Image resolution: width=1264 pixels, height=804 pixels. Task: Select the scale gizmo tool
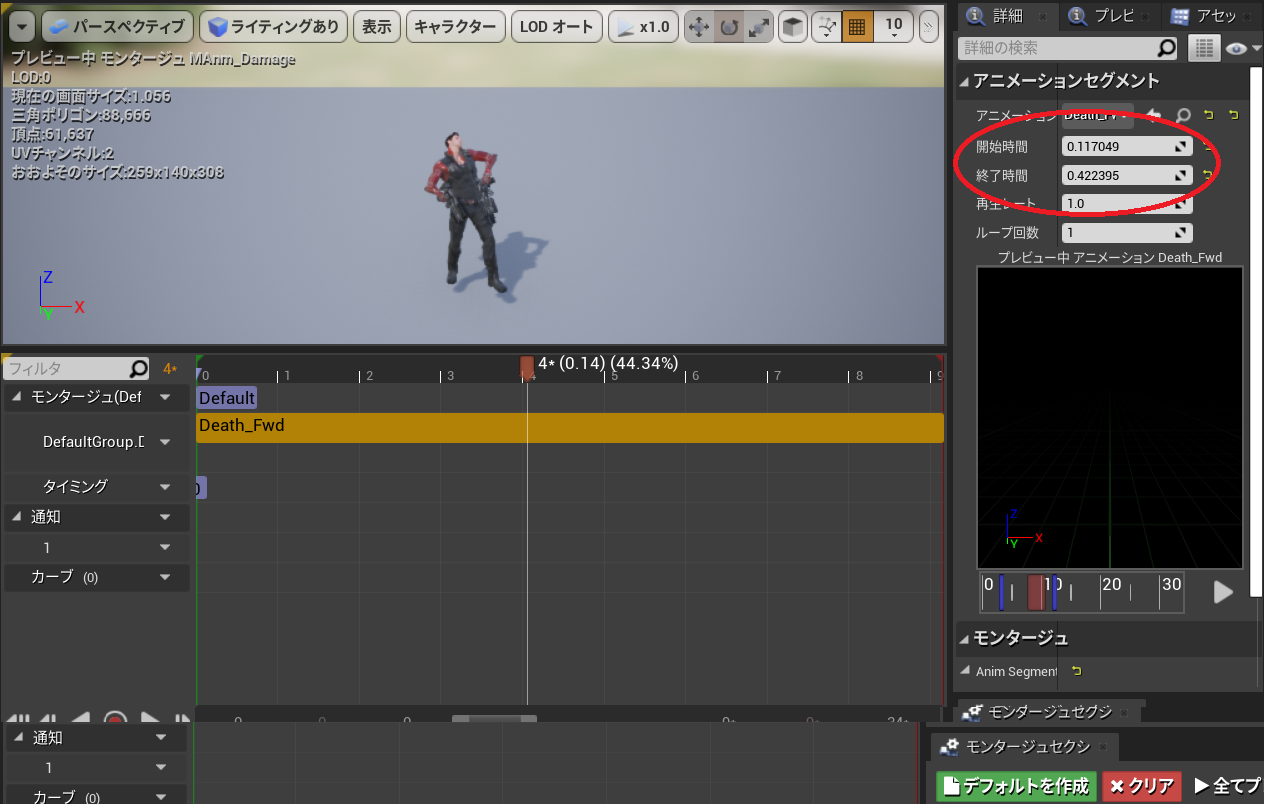click(759, 27)
